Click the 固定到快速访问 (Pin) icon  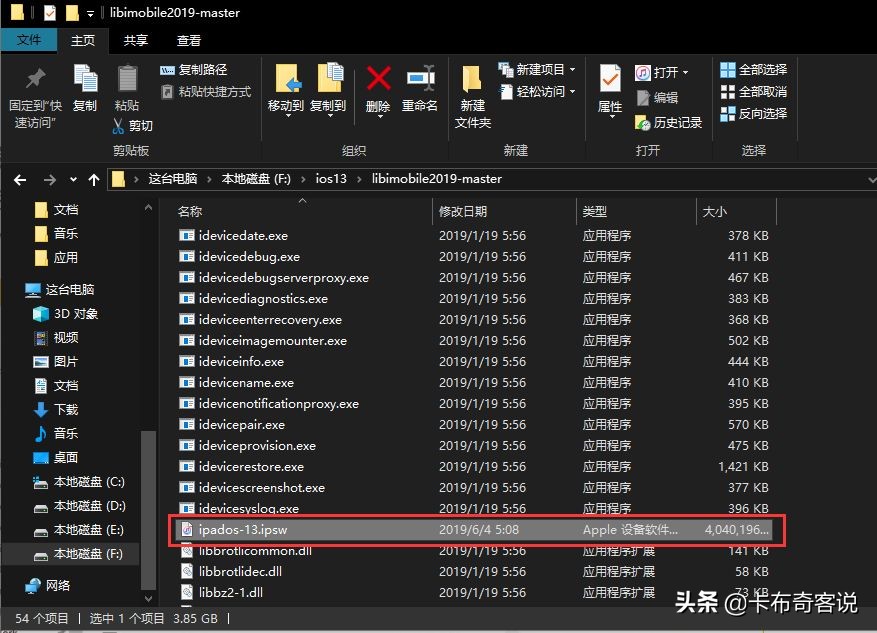pos(34,85)
